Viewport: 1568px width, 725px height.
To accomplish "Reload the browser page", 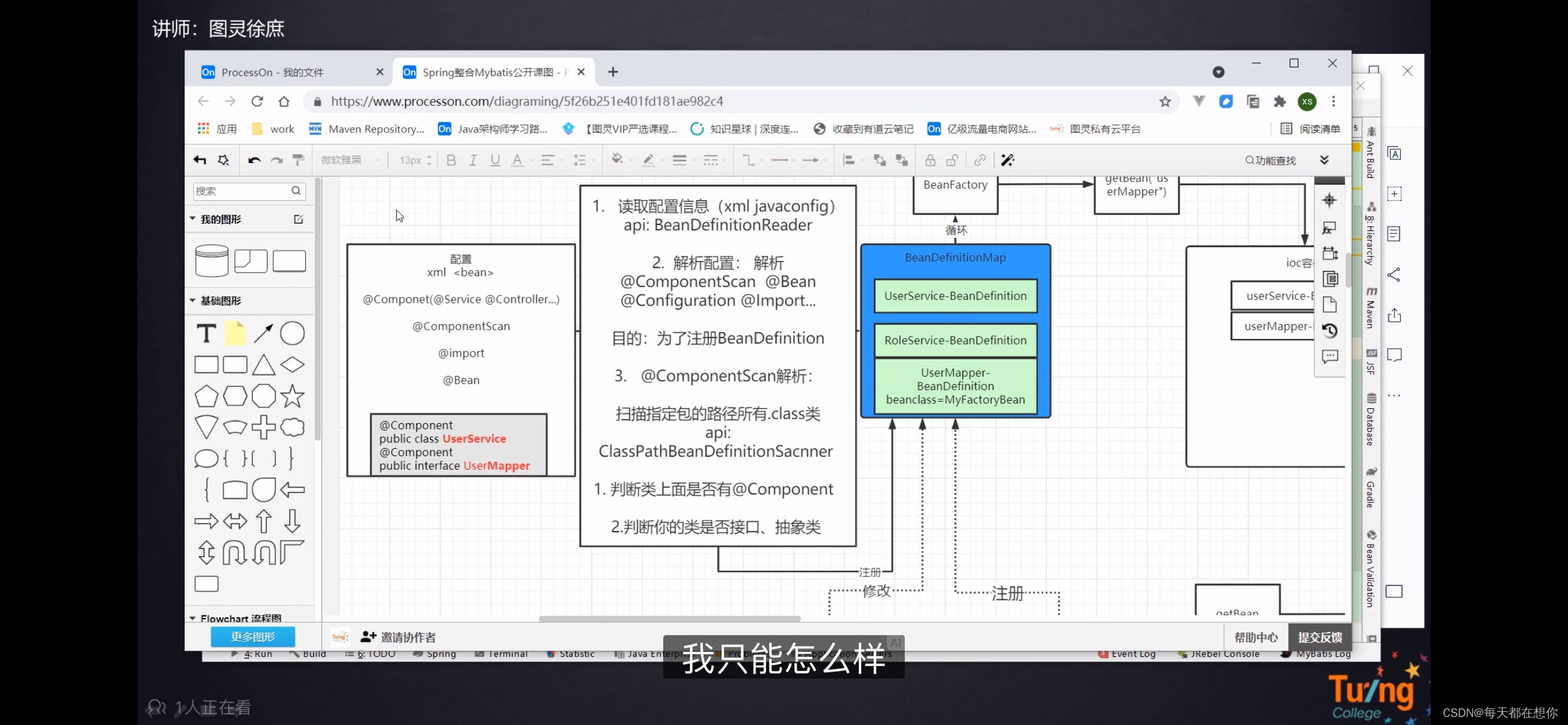I will (x=257, y=101).
